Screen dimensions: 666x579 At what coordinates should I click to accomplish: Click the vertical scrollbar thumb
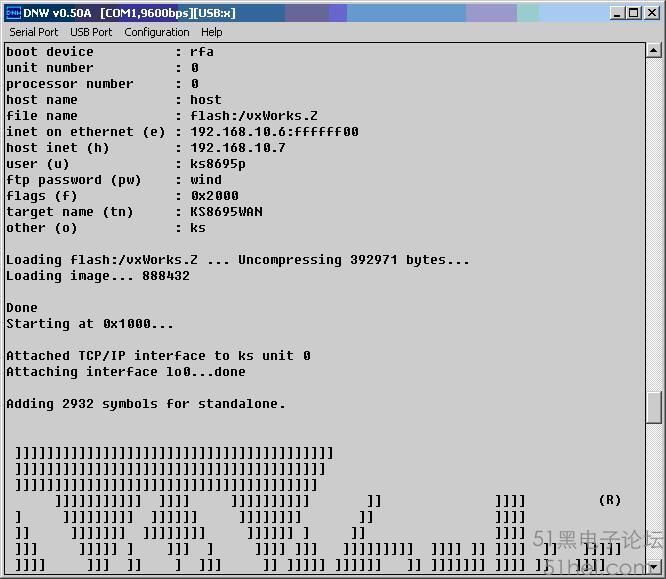point(653,407)
